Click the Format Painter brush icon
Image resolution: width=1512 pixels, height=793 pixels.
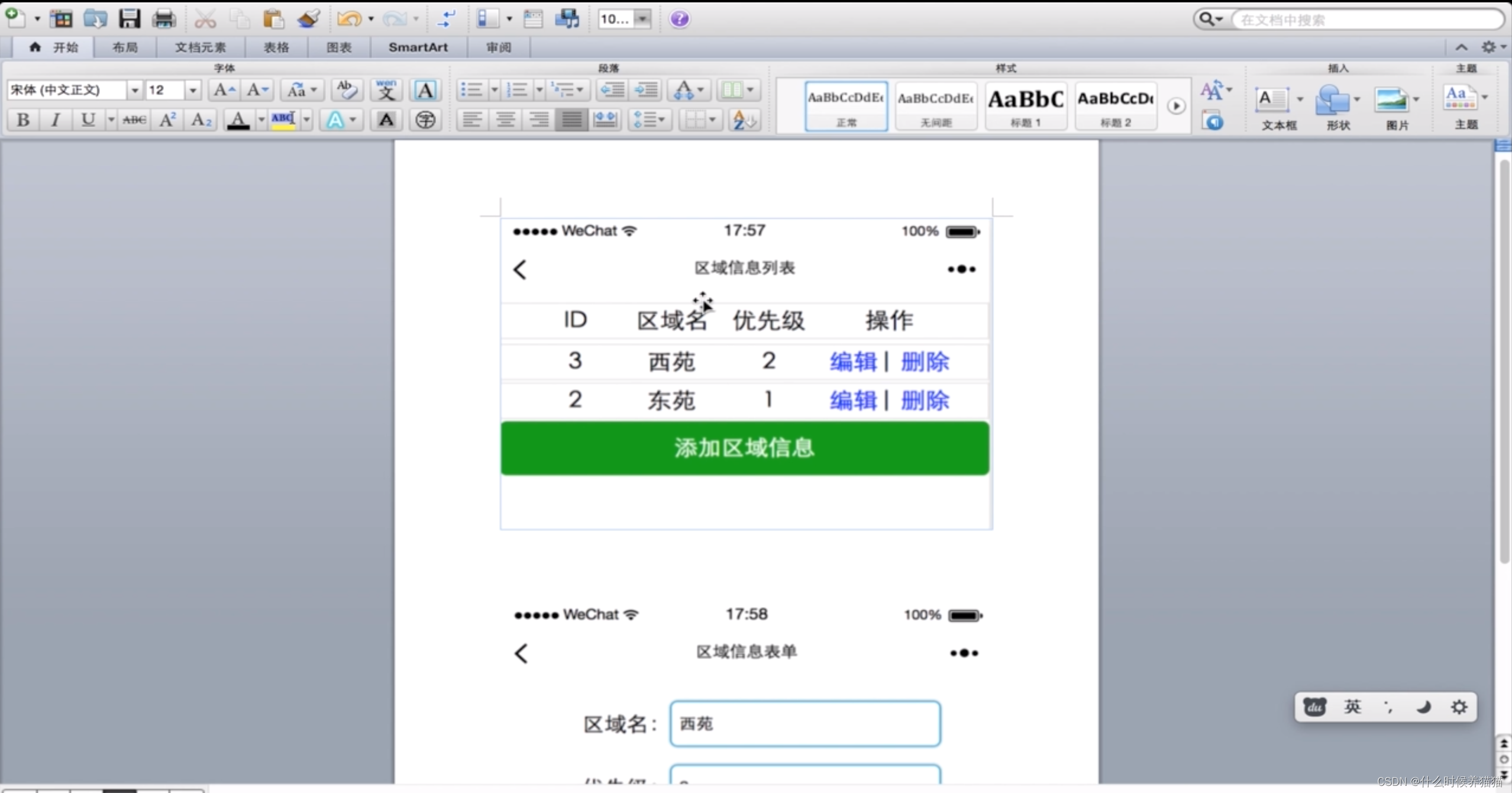click(x=308, y=19)
